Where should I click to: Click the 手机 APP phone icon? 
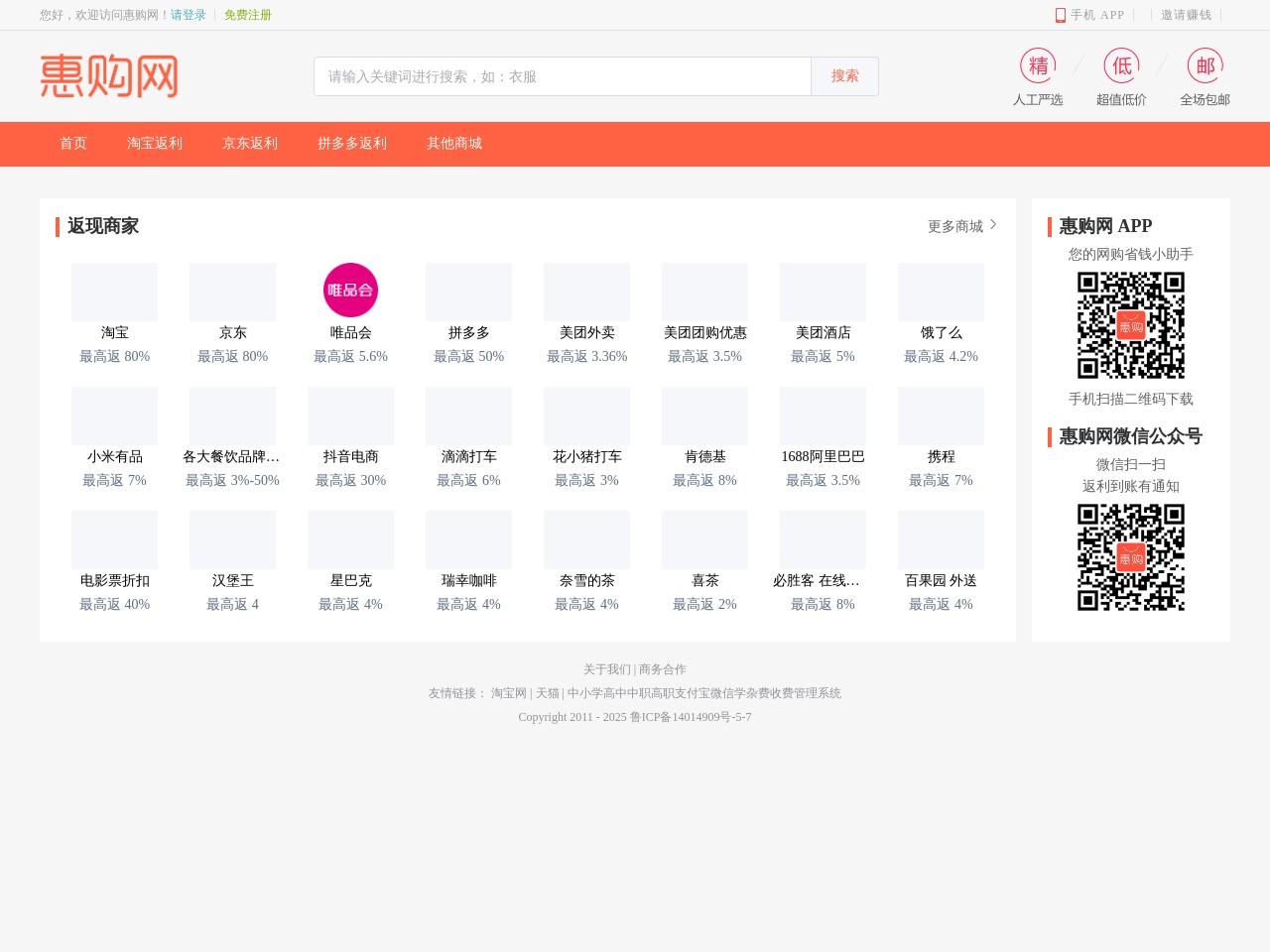tap(1060, 15)
